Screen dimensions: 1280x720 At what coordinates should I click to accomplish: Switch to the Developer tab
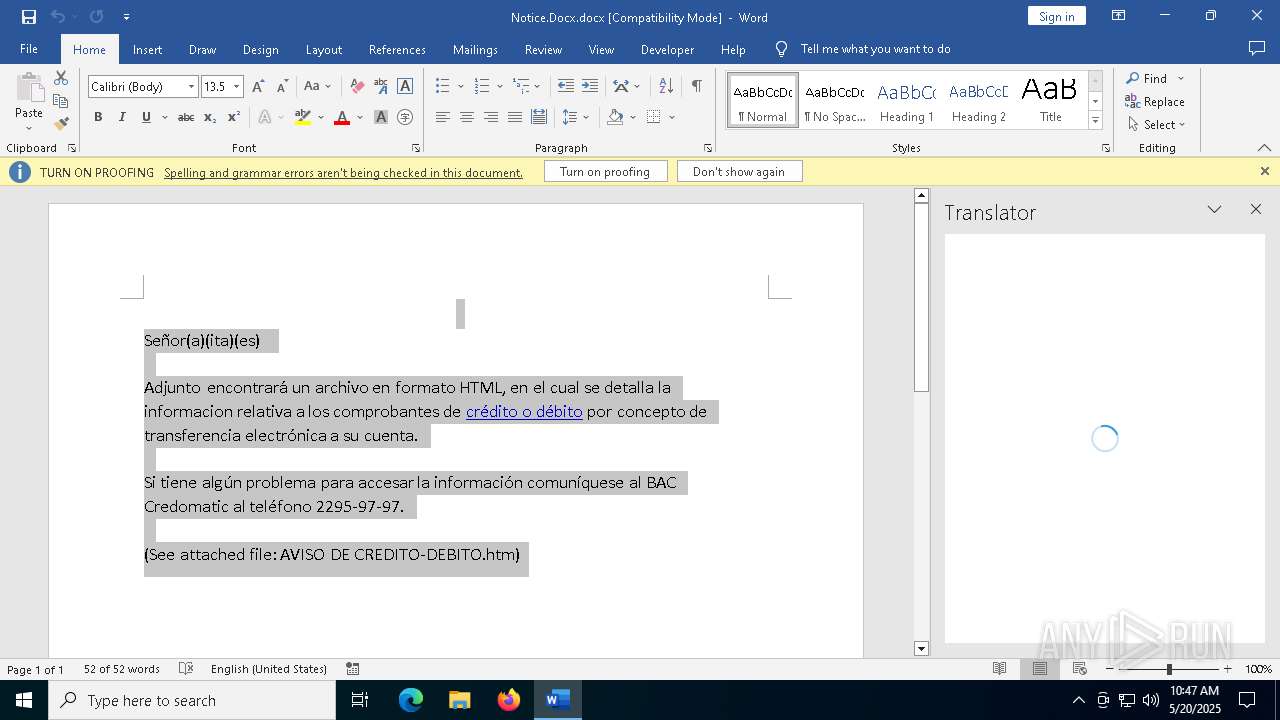pos(667,49)
